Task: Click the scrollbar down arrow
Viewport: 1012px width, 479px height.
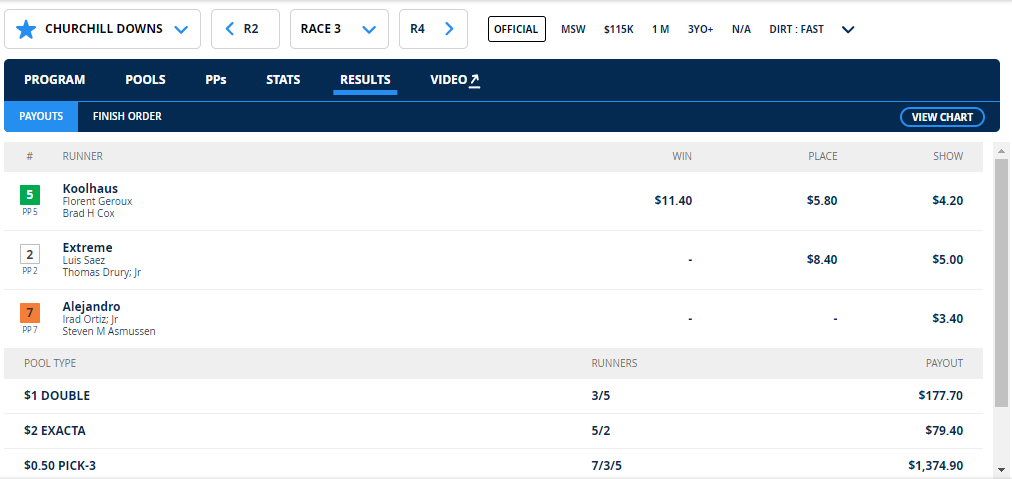Action: click(1001, 469)
